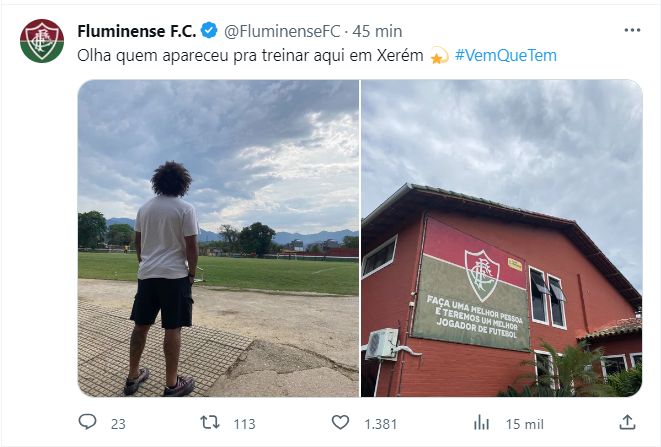Click the Fluminense F.C. display name

[137, 31]
